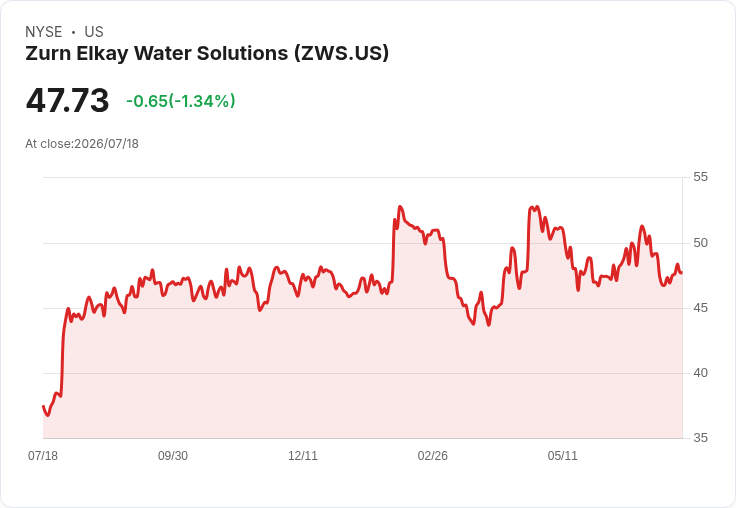Select the At close:2026/07/18 date text

pos(82,144)
